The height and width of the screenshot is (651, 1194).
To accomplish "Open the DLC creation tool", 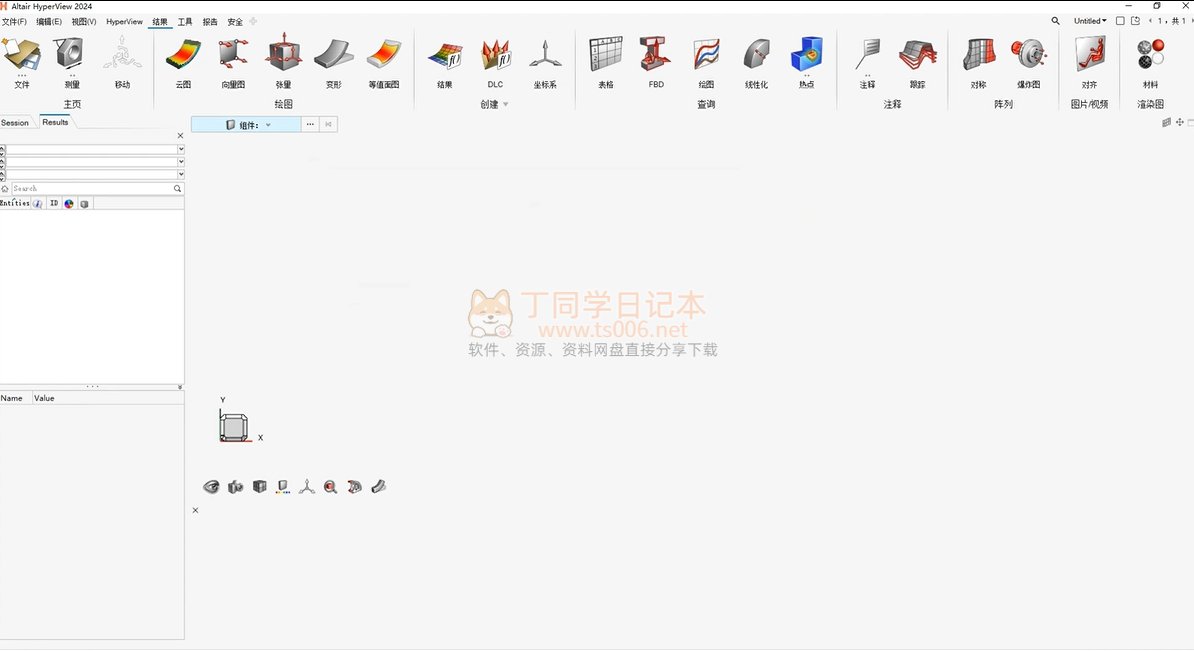I will [495, 62].
